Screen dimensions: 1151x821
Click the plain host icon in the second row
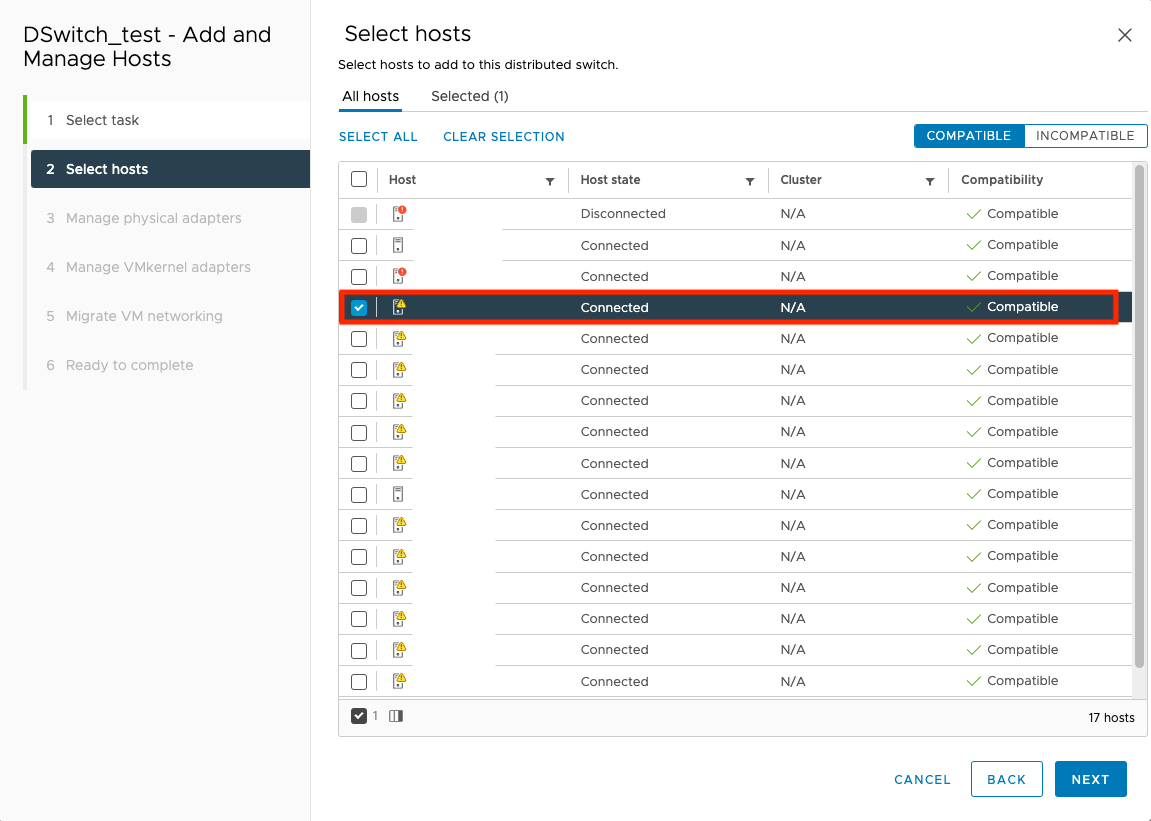398,244
